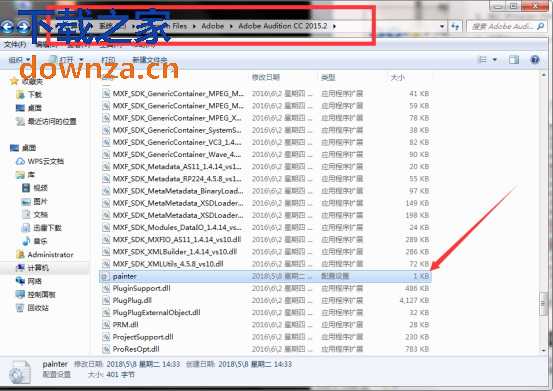
Task: Select Administrator folder in navigation pane
Action: 45,254
